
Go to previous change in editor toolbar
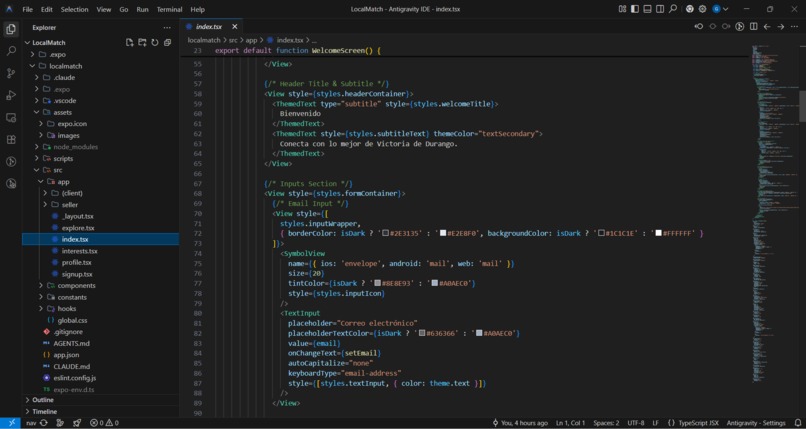[x=699, y=27]
